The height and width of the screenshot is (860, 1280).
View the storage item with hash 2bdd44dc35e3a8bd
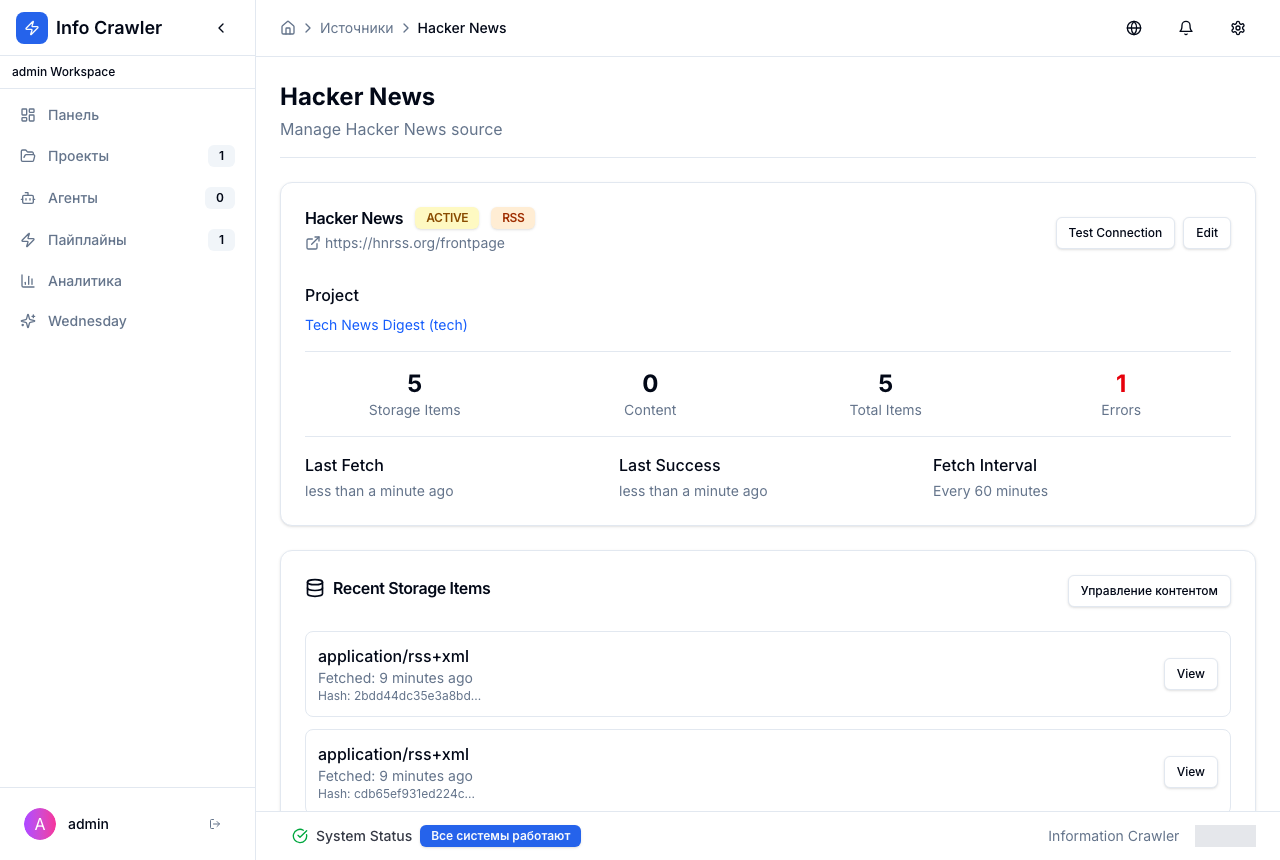click(1190, 674)
